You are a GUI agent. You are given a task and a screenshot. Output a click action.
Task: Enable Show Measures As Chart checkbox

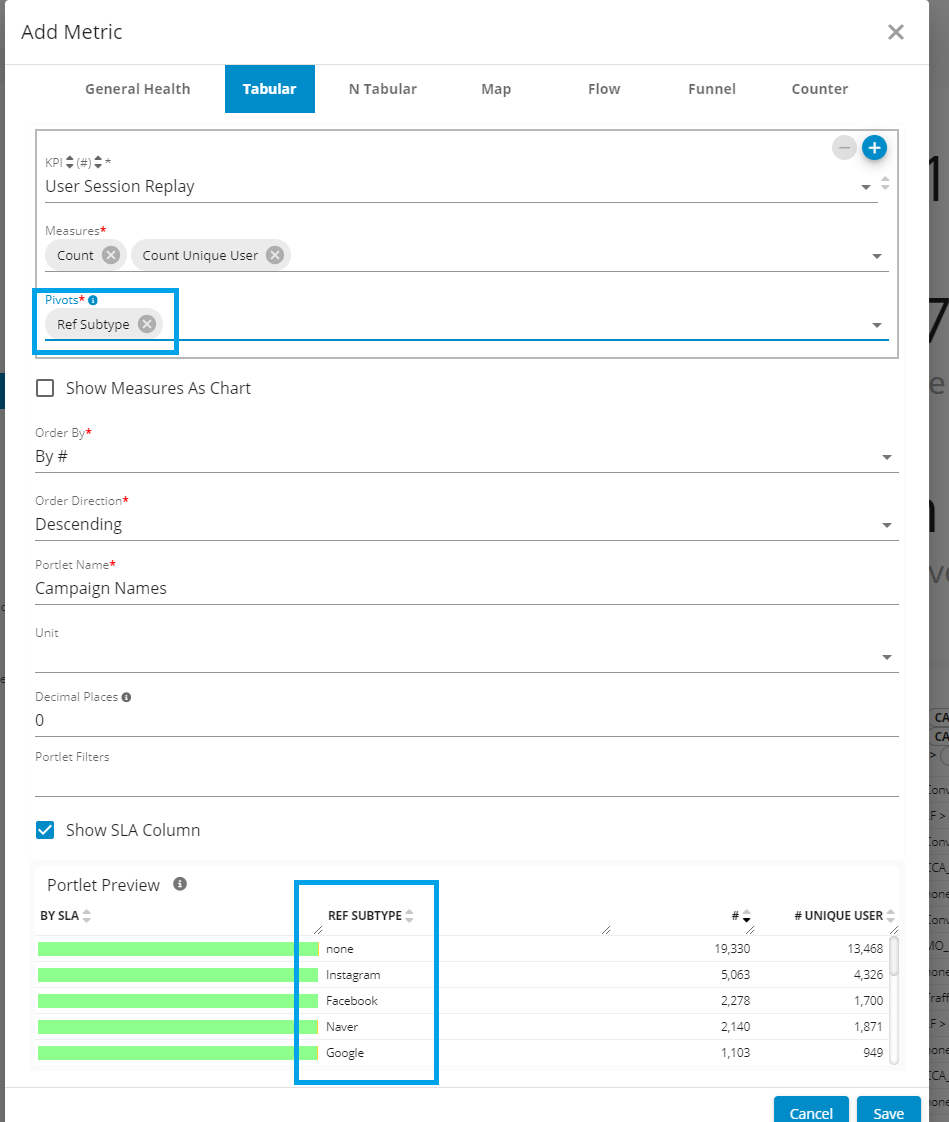[x=45, y=388]
